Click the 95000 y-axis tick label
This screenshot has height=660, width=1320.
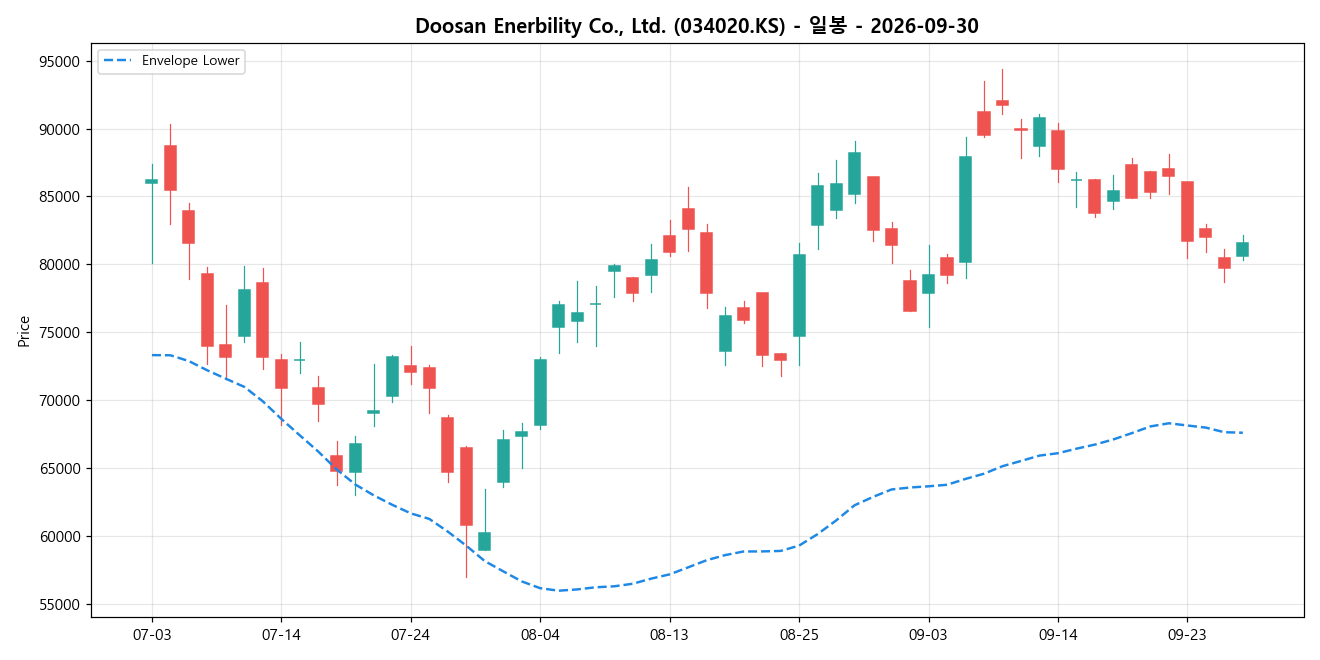(x=59, y=62)
